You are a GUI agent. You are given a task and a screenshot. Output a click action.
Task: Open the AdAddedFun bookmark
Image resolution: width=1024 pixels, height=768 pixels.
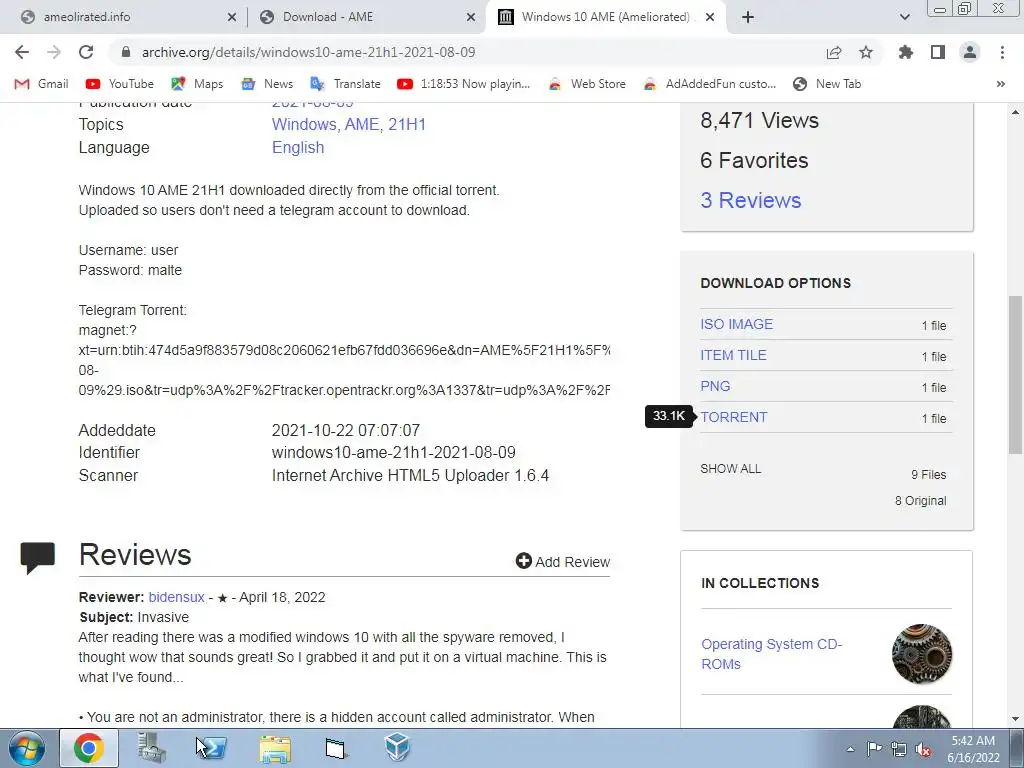click(x=709, y=84)
